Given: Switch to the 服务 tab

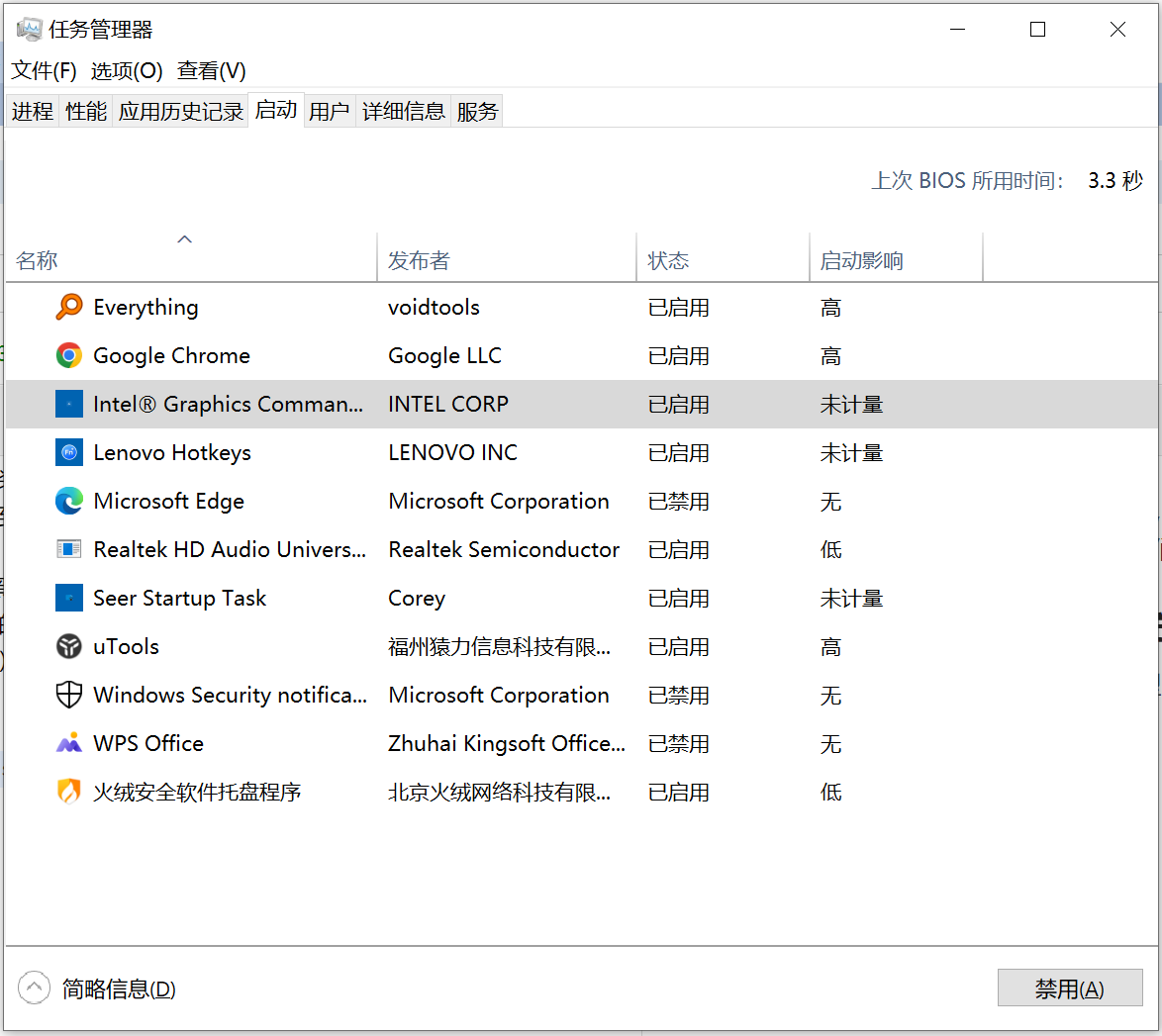Looking at the screenshot, I should (x=477, y=111).
